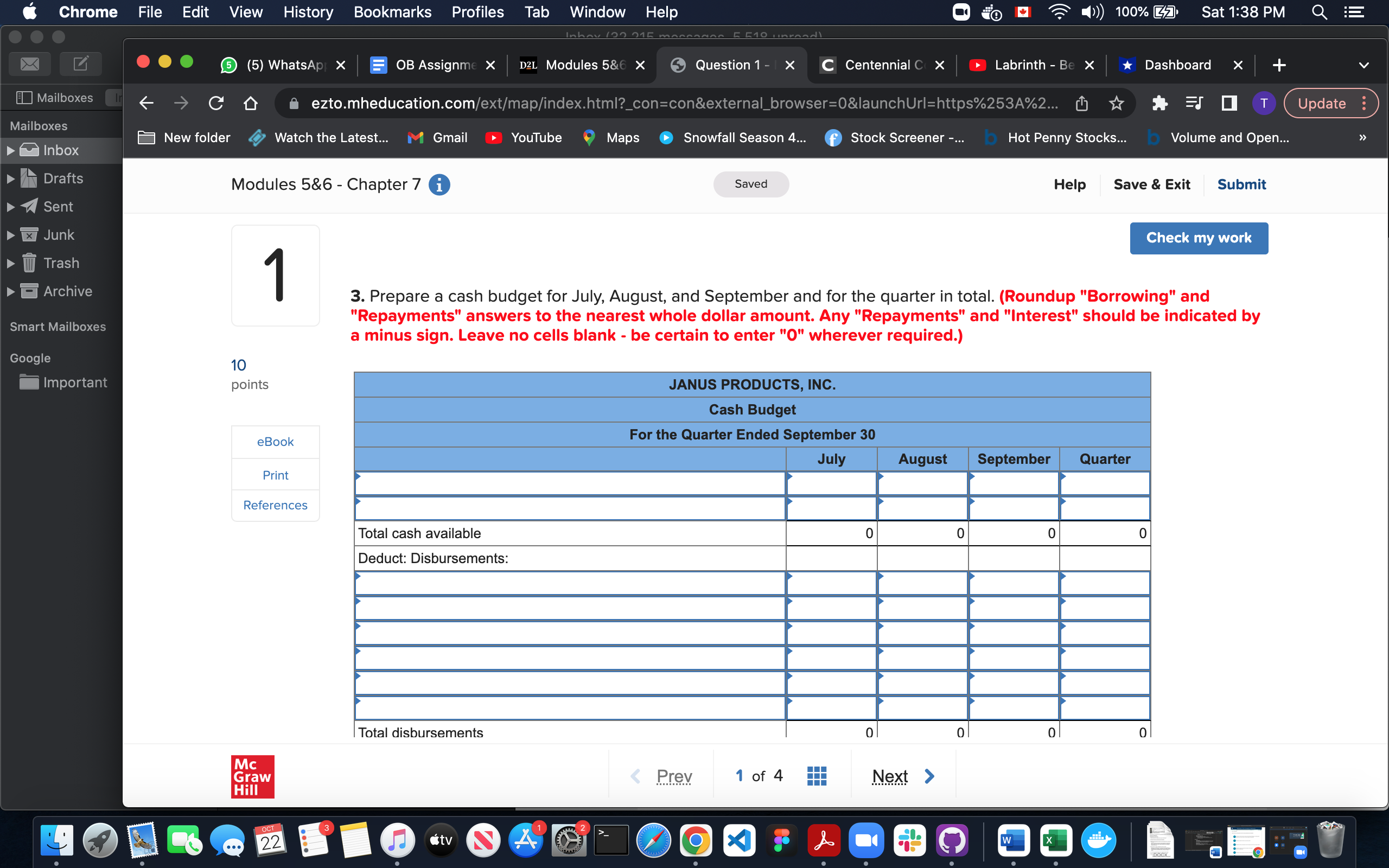
Task: Expand the Drafts mailbox folder
Action: [x=10, y=178]
